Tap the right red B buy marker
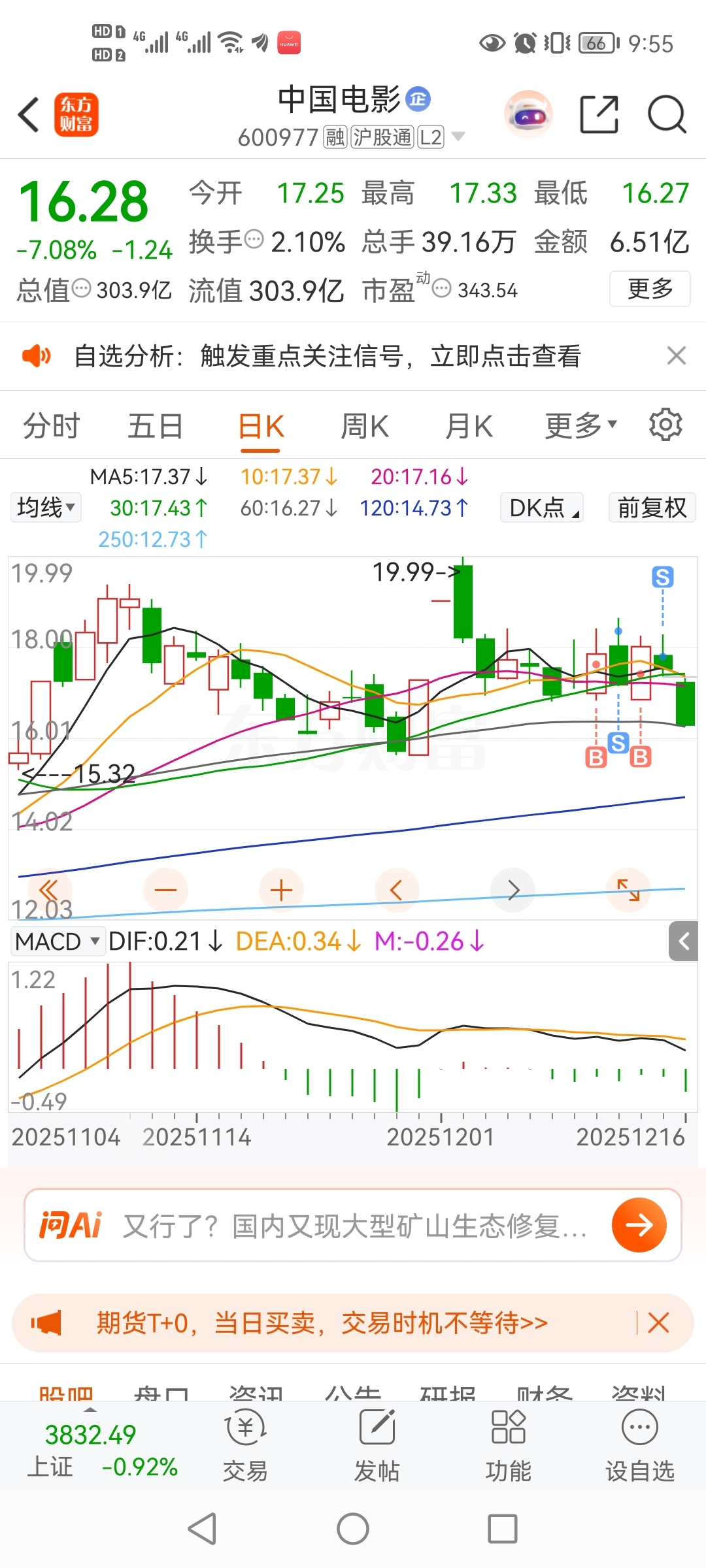Viewport: 706px width, 1568px height. pyautogui.click(x=641, y=757)
